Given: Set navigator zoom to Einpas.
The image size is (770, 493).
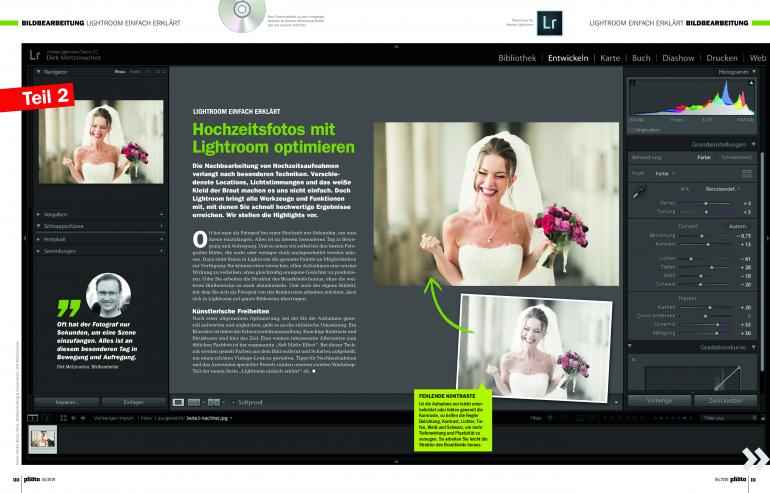Looking at the screenshot, I should (120, 72).
